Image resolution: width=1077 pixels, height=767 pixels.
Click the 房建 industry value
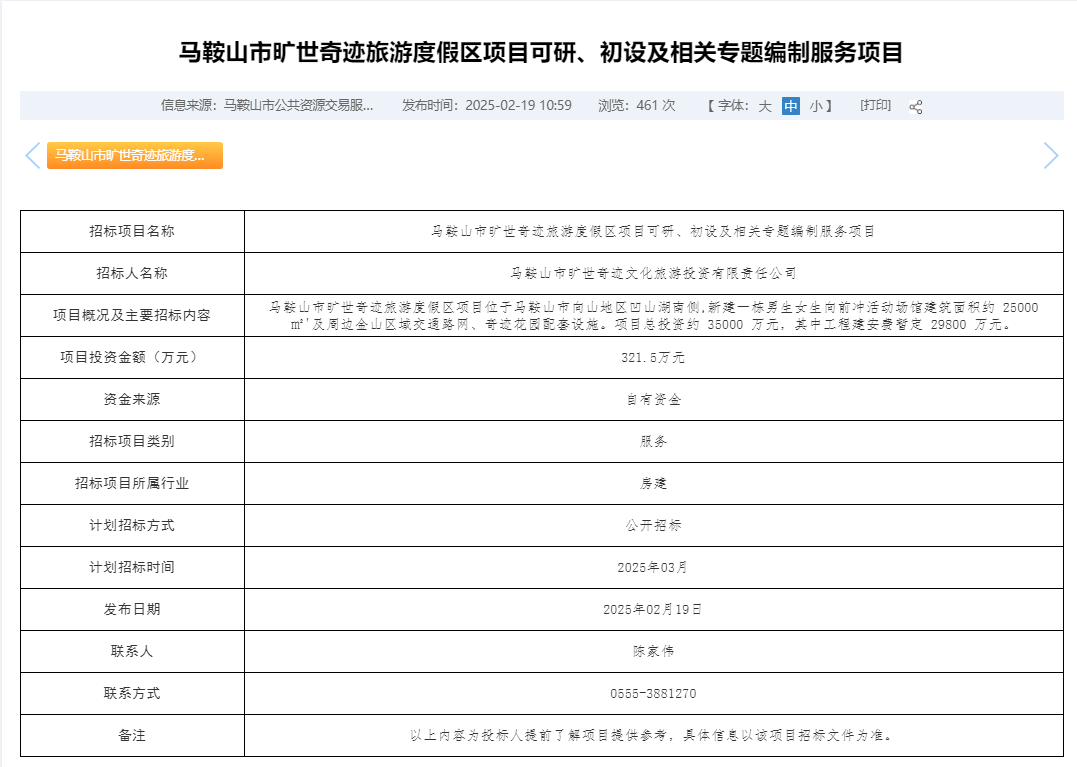point(653,483)
